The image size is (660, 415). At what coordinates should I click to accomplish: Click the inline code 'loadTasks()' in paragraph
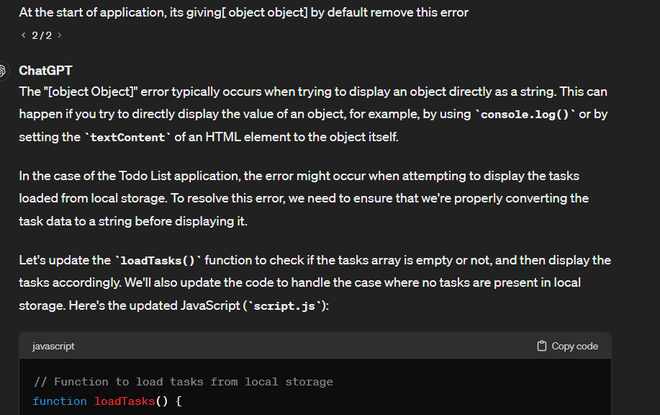[x=158, y=261]
